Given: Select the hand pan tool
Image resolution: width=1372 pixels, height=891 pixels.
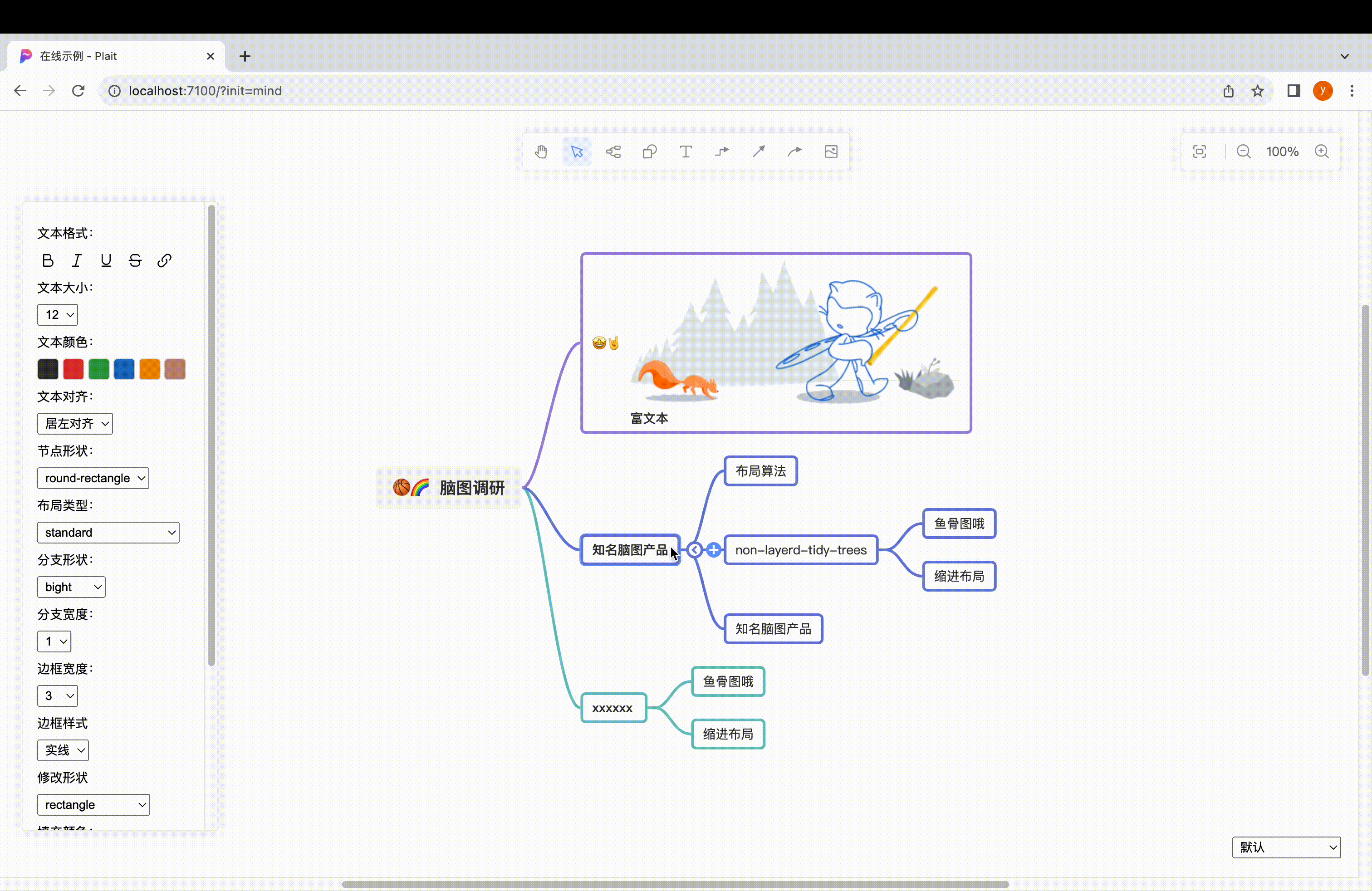Looking at the screenshot, I should [541, 152].
